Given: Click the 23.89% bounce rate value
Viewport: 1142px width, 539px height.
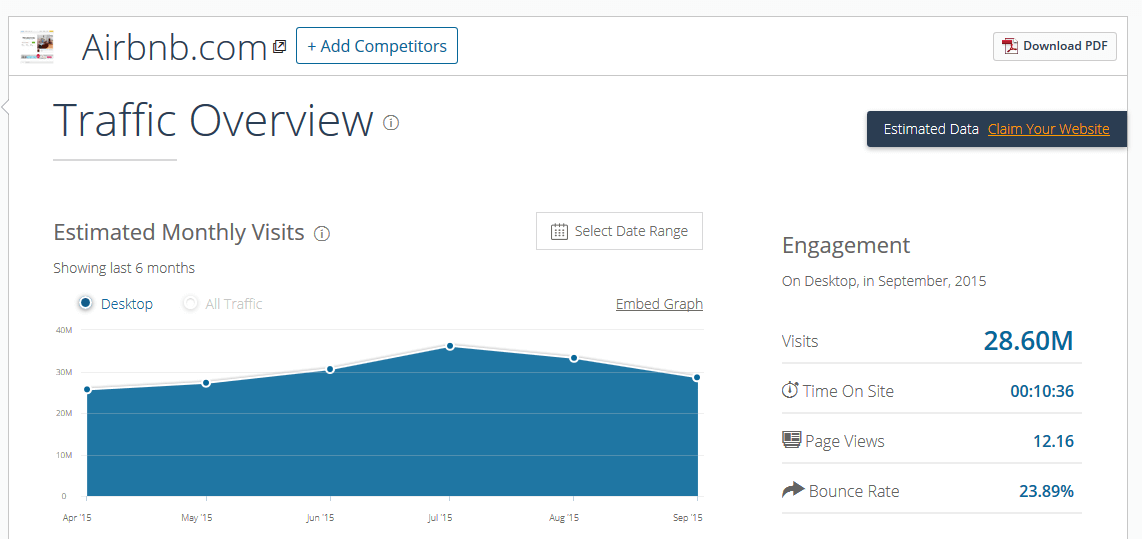Looking at the screenshot, I should coord(1046,491).
